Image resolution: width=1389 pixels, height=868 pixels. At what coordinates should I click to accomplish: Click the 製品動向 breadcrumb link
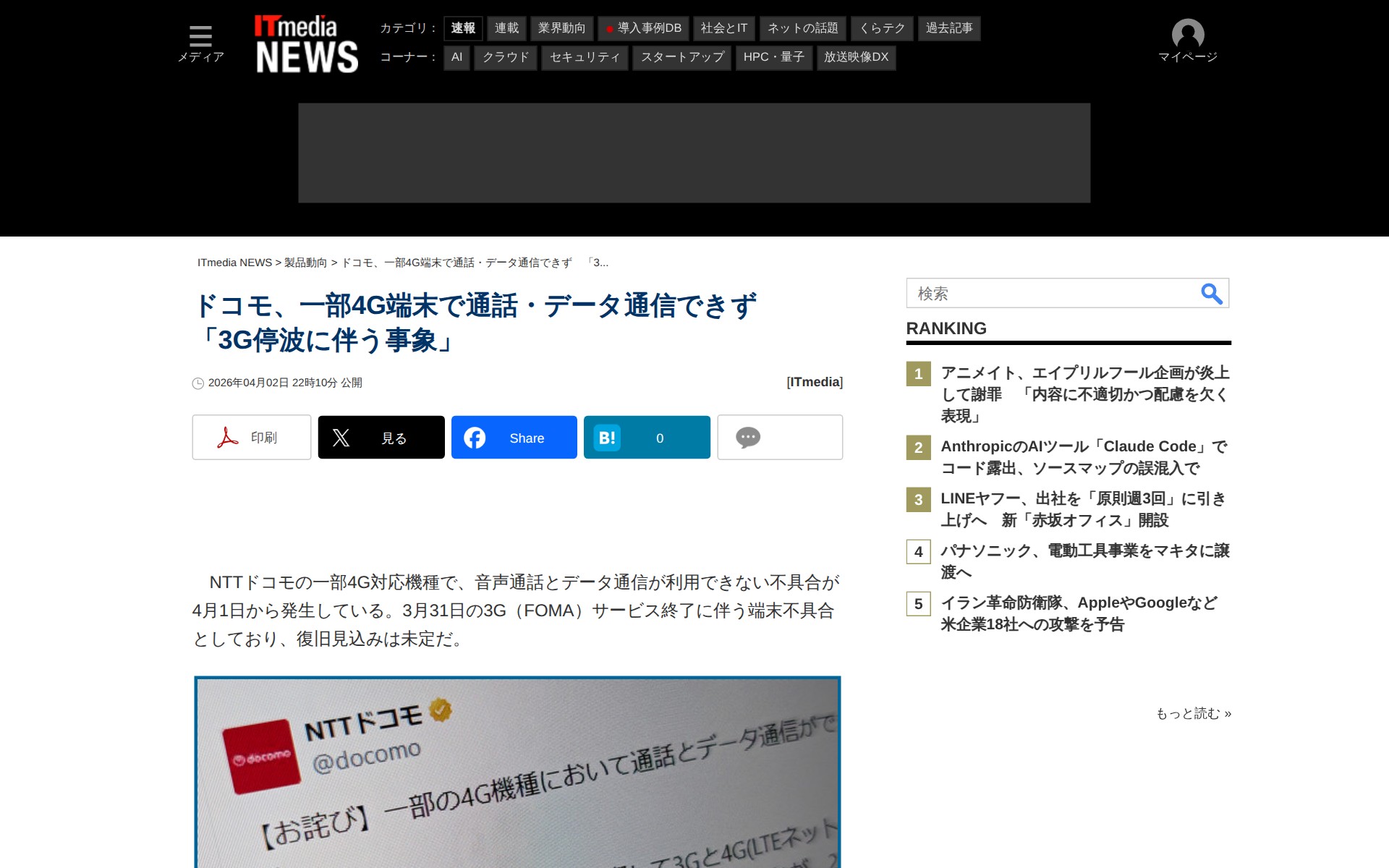tap(305, 263)
